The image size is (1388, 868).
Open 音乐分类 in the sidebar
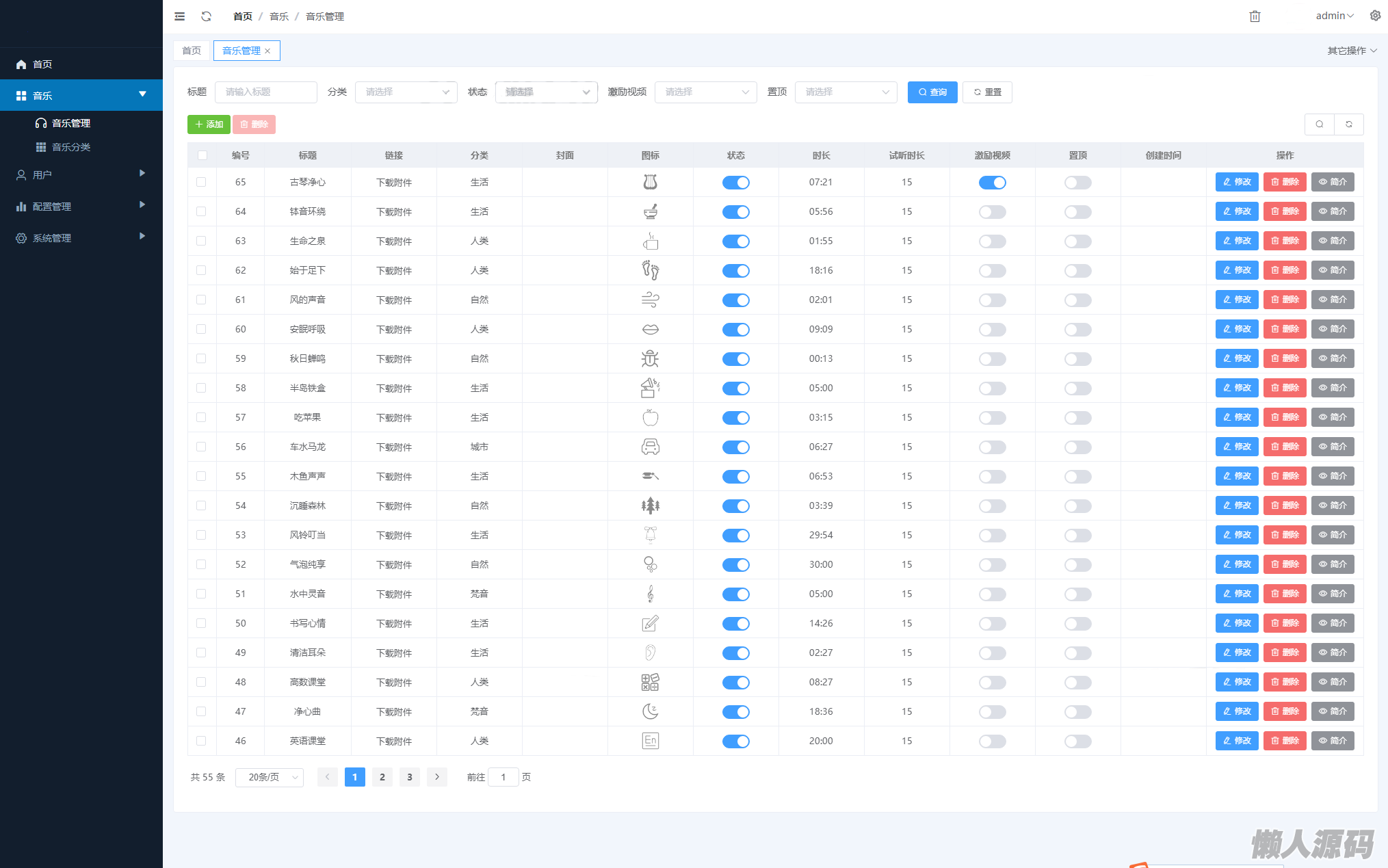click(71, 147)
